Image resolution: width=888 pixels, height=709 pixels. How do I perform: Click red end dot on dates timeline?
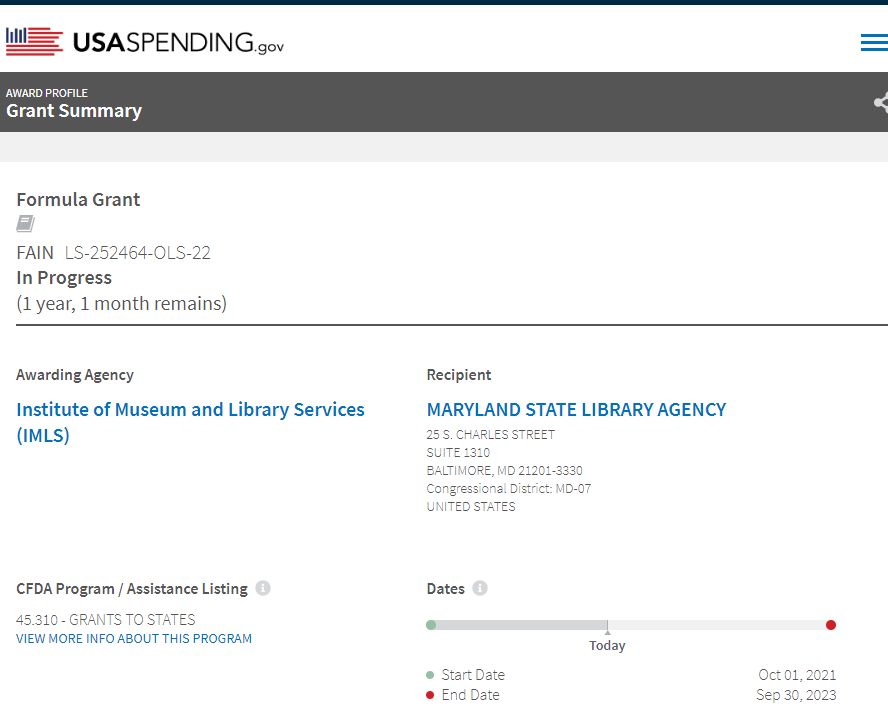[831, 625]
